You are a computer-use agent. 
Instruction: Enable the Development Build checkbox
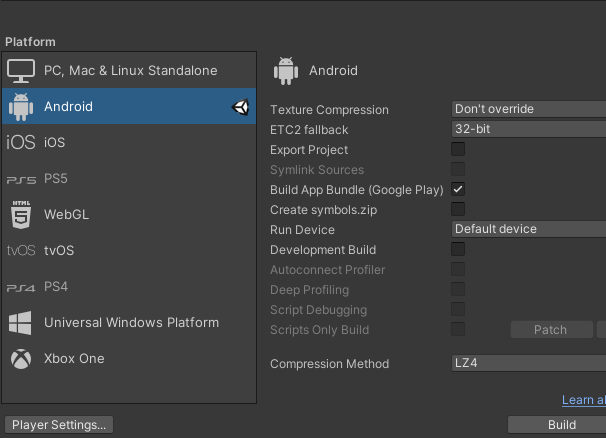[x=458, y=249]
